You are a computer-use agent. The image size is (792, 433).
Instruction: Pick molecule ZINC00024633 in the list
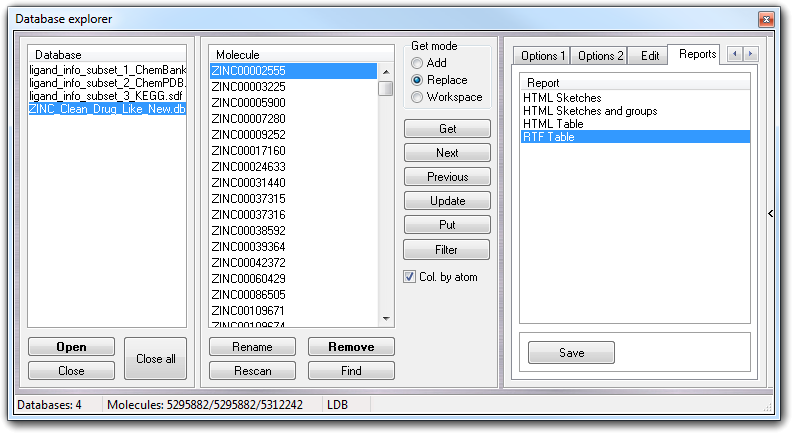[248, 167]
